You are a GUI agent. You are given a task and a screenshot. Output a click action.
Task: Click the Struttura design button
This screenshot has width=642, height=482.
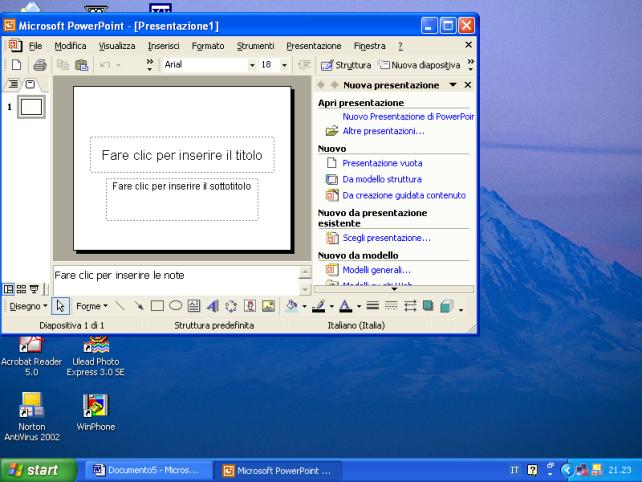click(346, 65)
